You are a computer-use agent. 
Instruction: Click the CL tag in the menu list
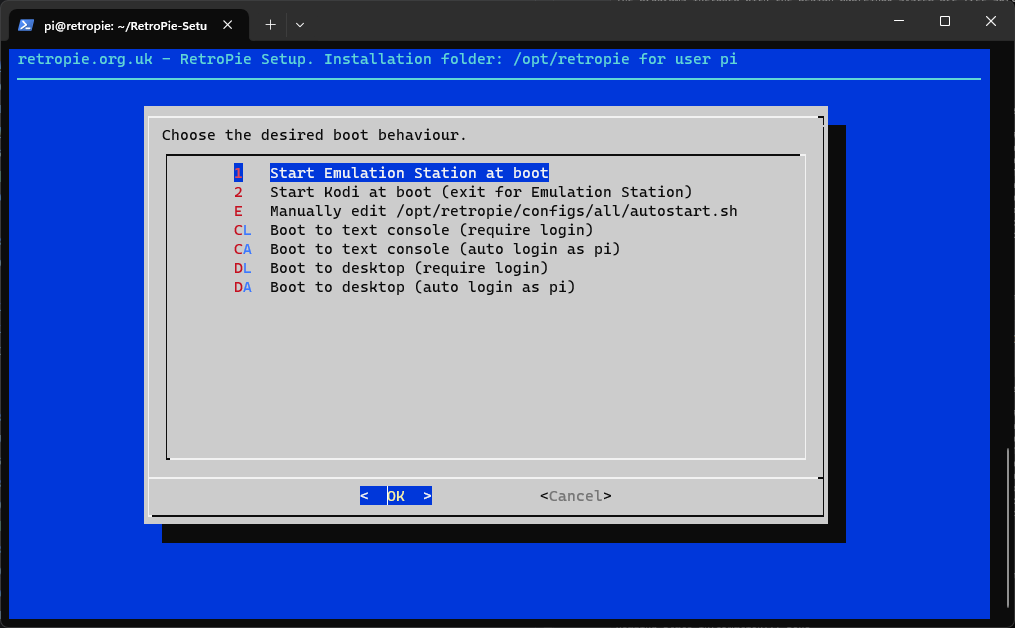[x=243, y=230]
